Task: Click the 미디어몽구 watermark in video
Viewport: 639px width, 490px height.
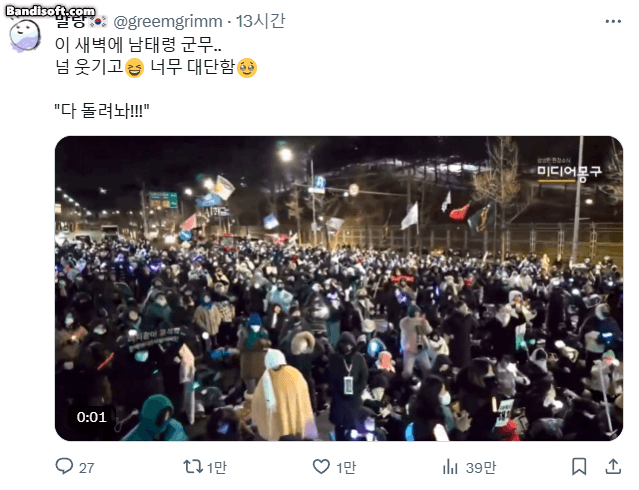Action: (x=569, y=172)
